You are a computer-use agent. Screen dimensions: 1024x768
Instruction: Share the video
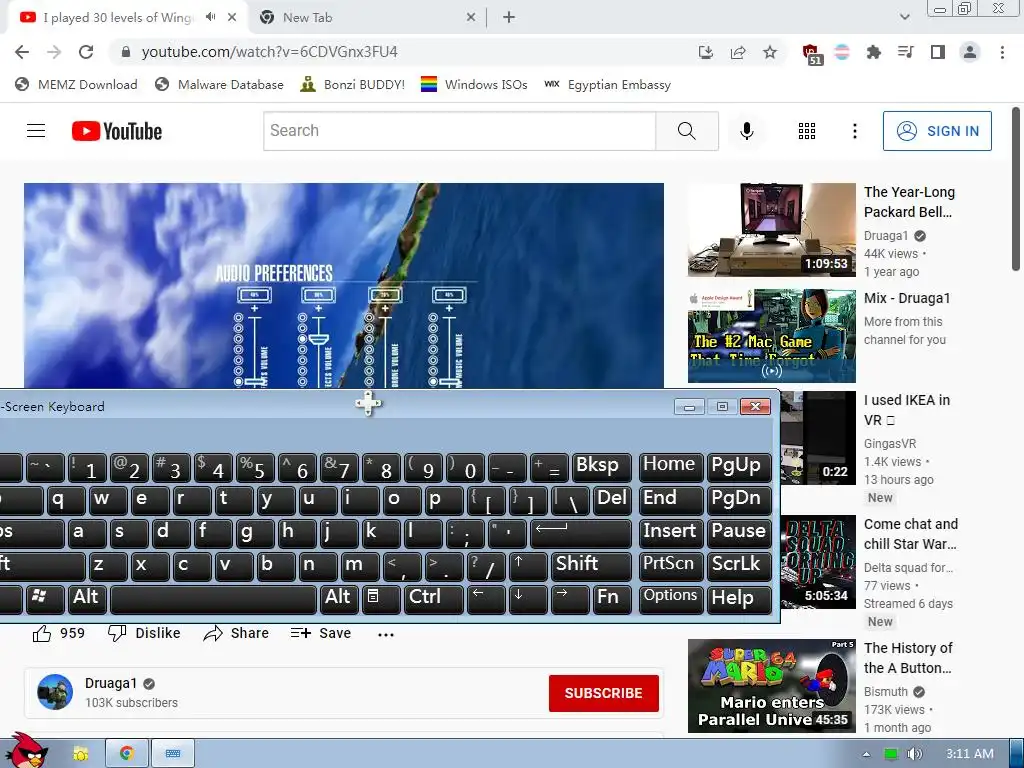tap(236, 633)
